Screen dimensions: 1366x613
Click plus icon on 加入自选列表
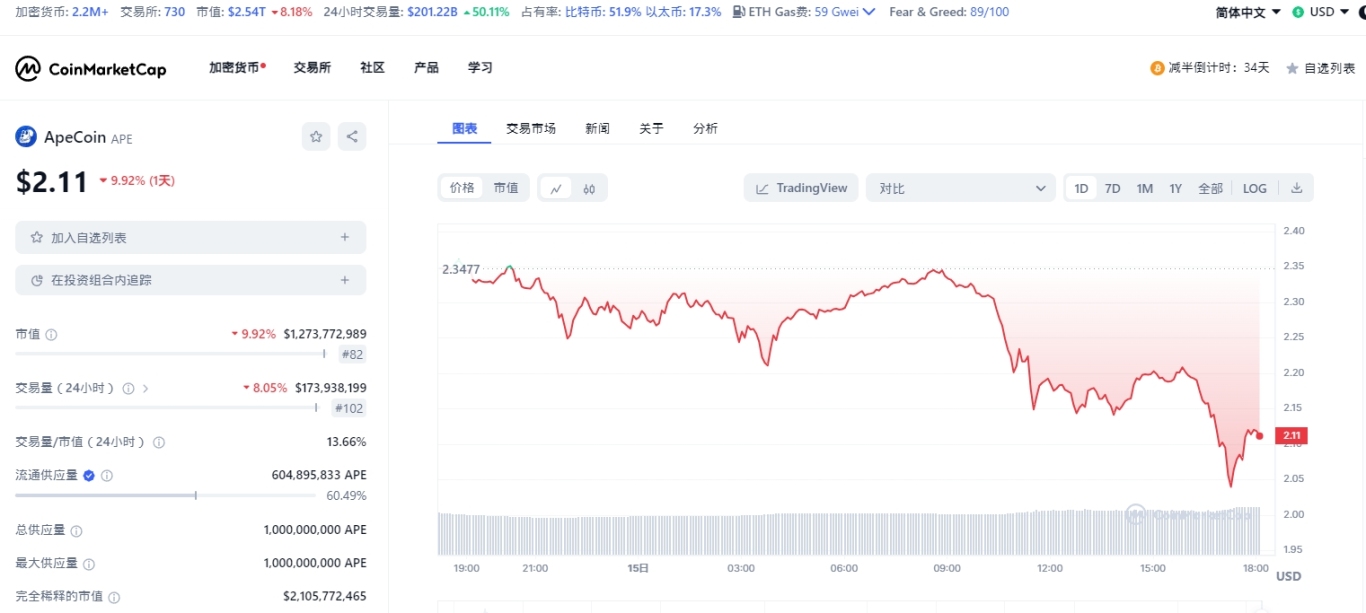pos(345,238)
